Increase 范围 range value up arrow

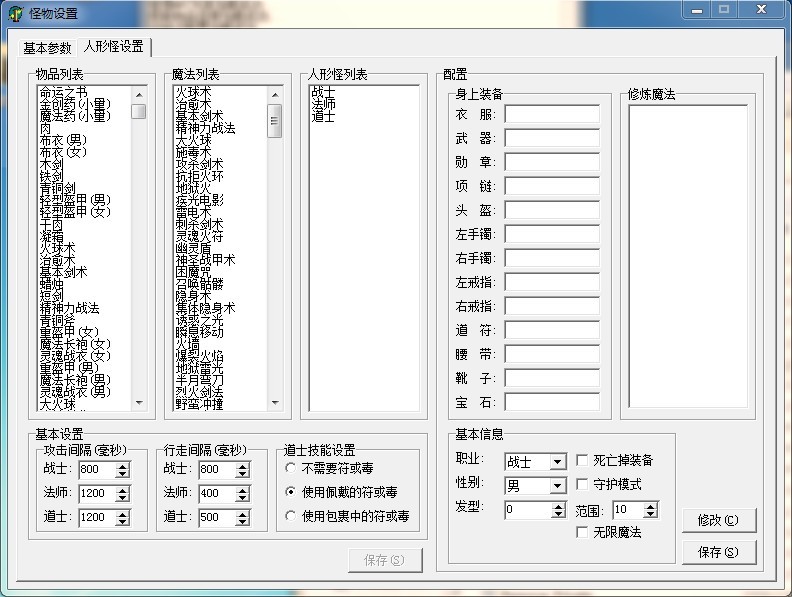click(x=651, y=506)
